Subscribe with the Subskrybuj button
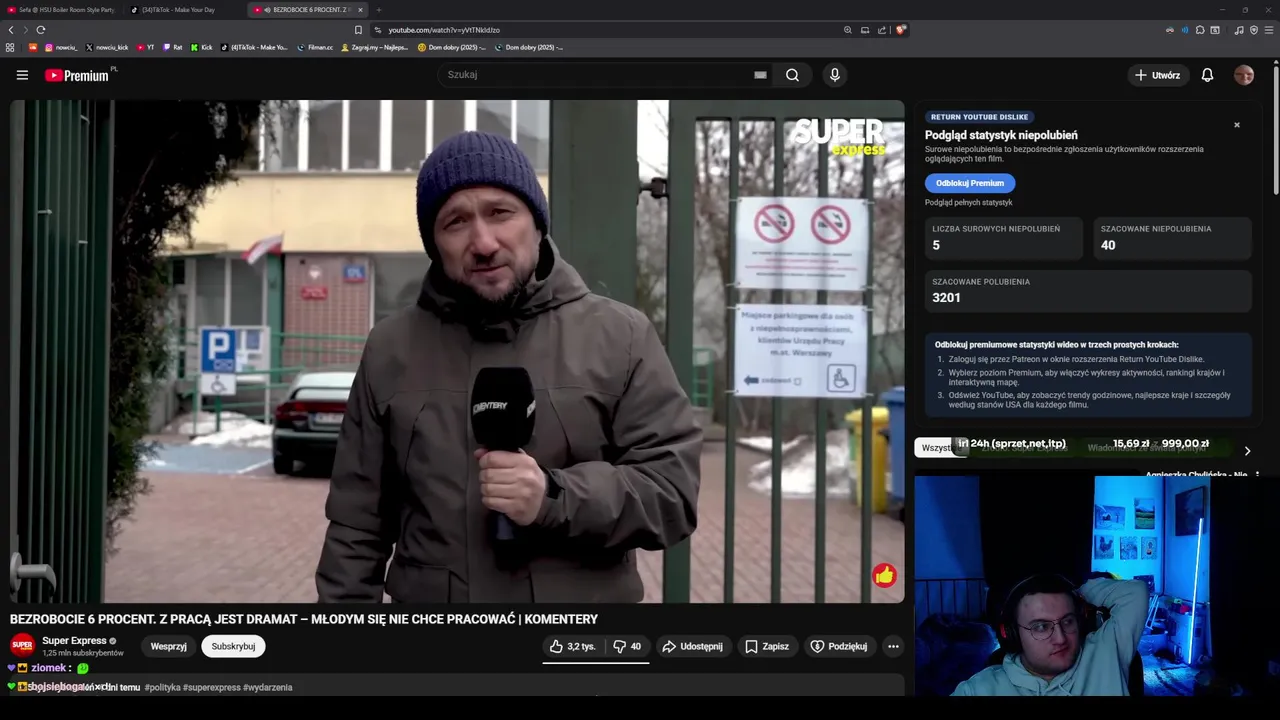Screen dimensions: 1280x720 pyautogui.click(x=233, y=646)
